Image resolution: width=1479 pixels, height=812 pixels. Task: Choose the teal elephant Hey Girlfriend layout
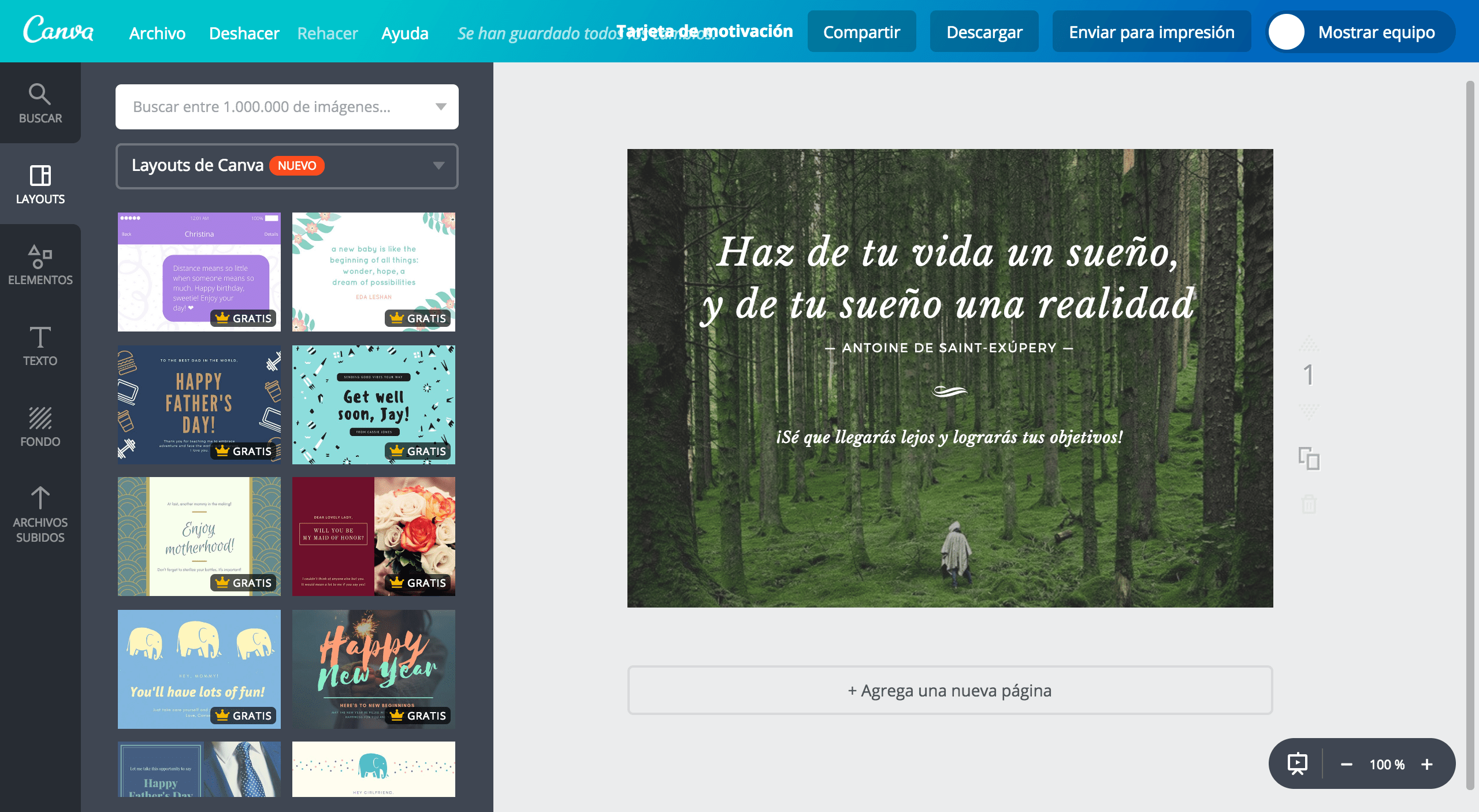(x=374, y=769)
